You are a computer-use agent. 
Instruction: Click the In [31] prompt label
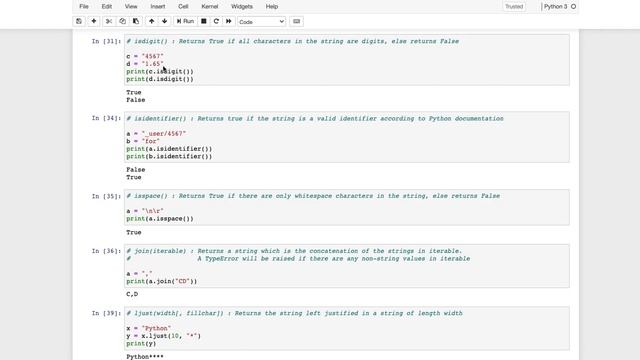pos(106,41)
